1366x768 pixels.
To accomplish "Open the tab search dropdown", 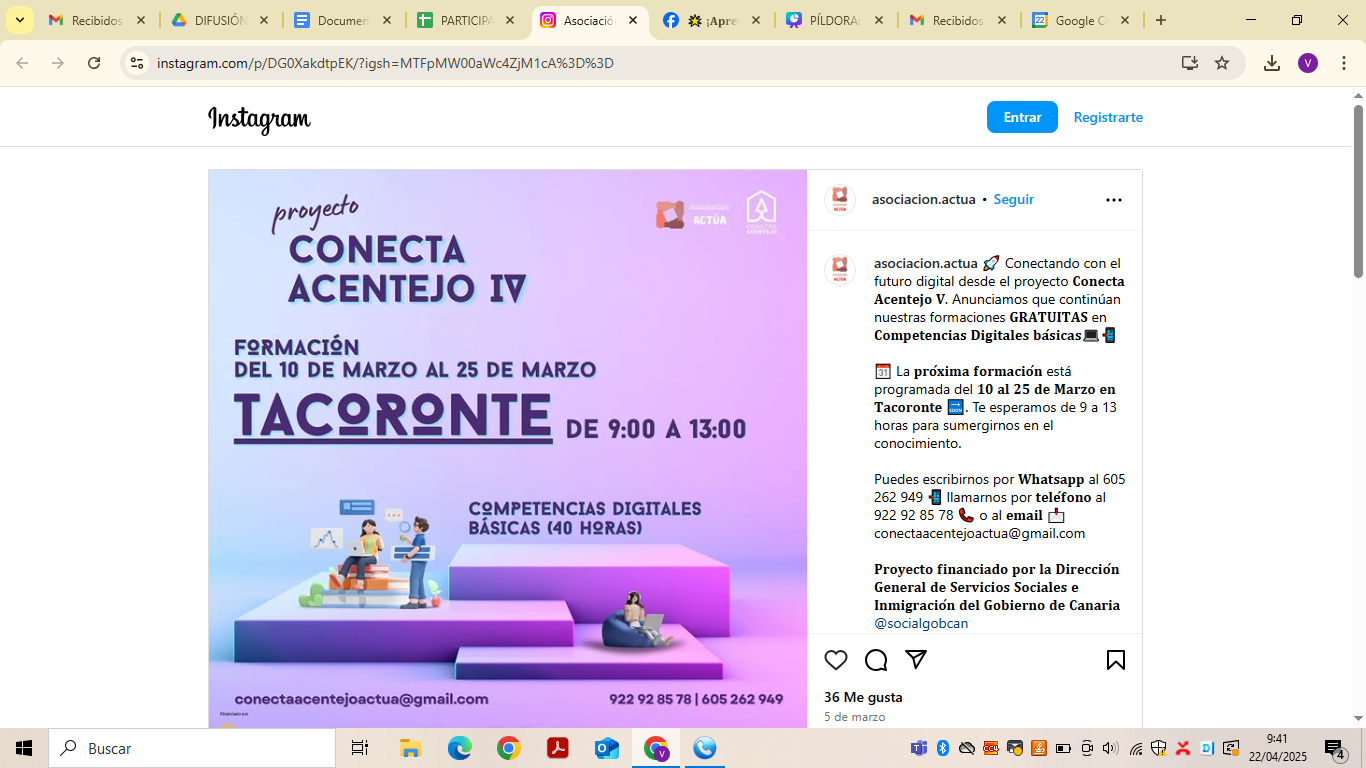I will [x=19, y=20].
